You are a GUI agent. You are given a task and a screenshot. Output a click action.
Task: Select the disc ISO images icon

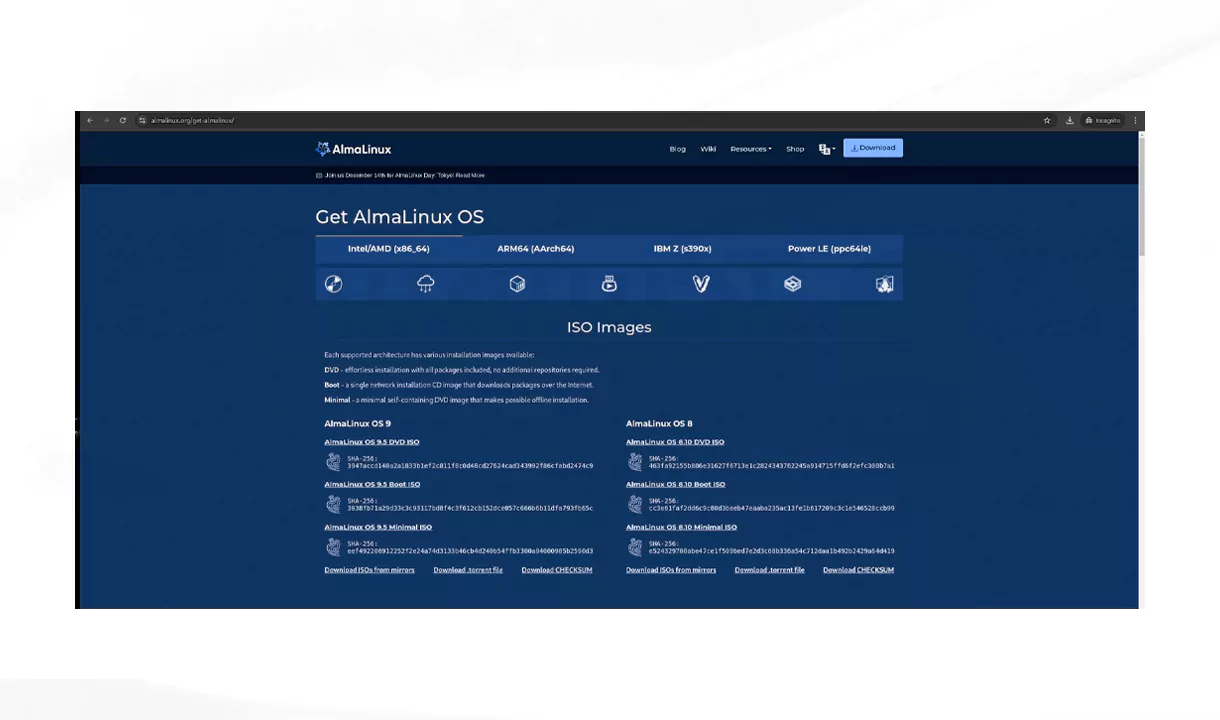(334, 284)
